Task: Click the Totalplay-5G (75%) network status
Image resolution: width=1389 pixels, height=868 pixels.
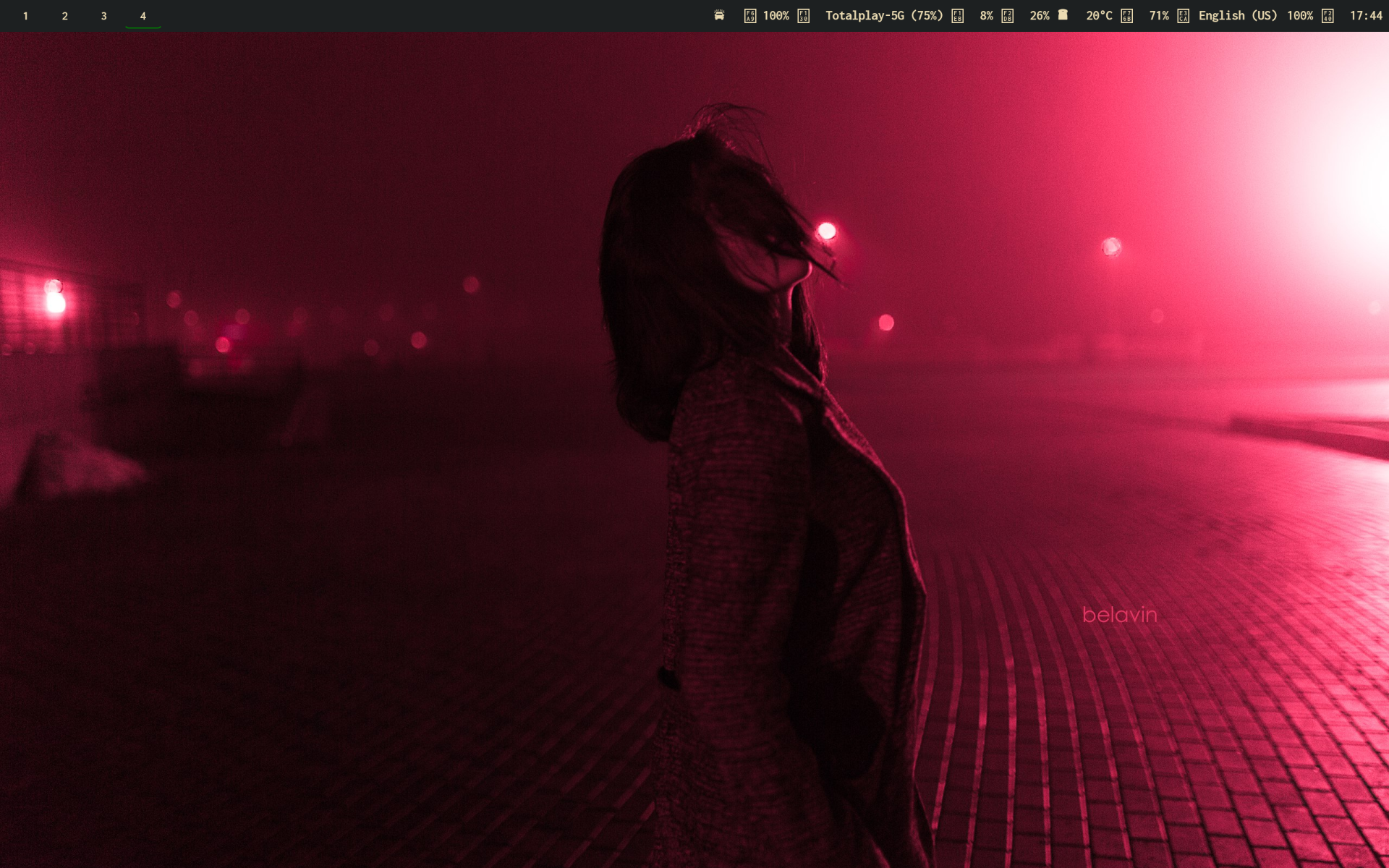Action: click(884, 16)
